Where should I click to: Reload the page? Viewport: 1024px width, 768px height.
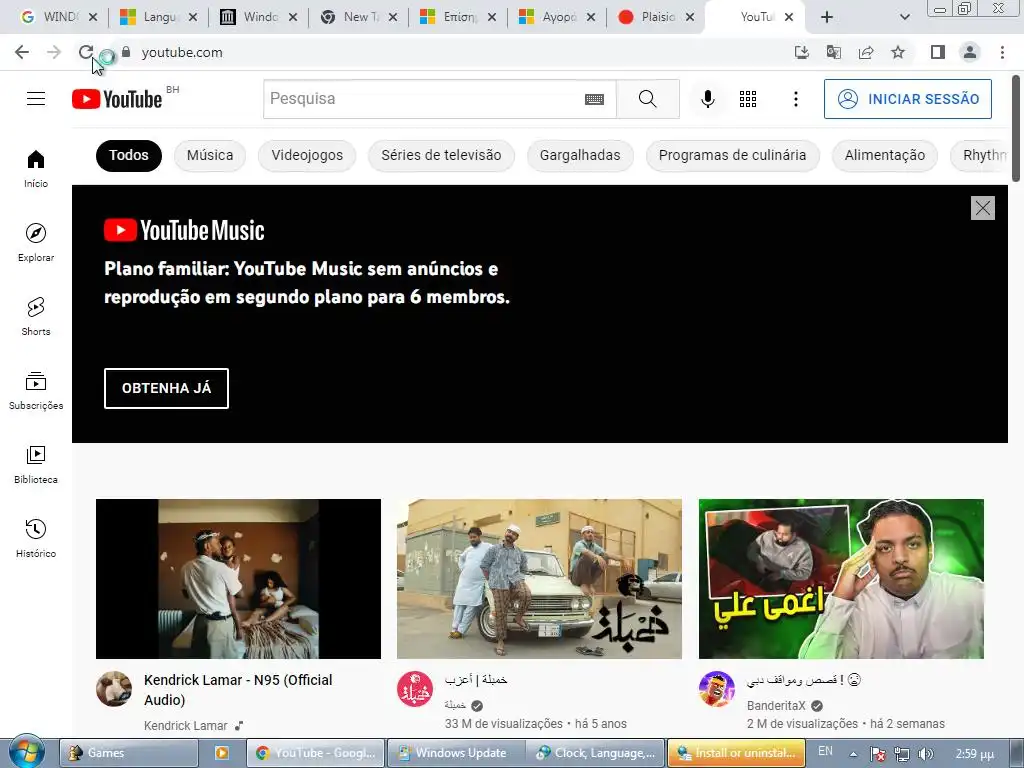(x=86, y=52)
